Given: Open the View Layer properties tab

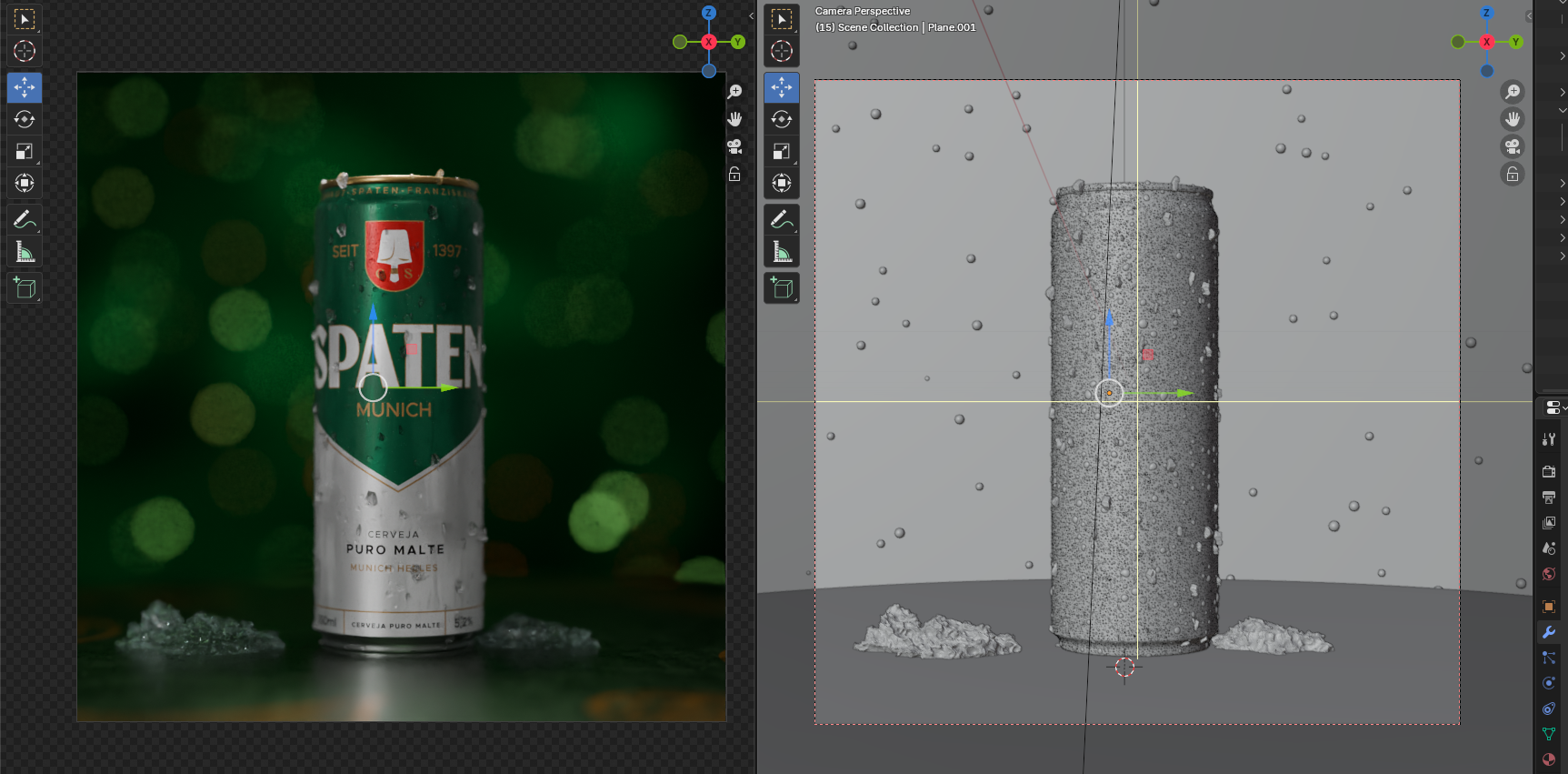Looking at the screenshot, I should (x=1549, y=522).
